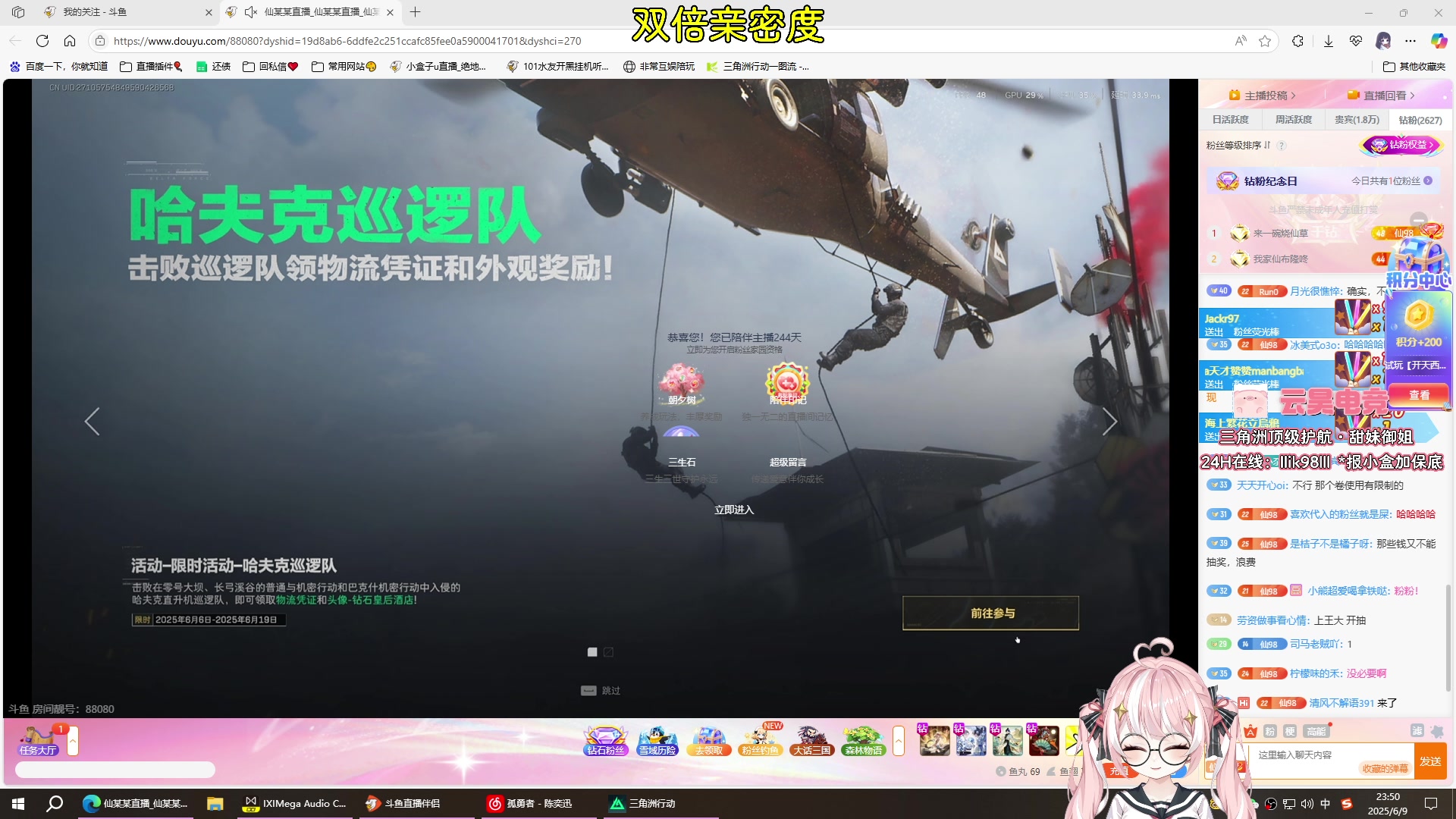Expand the activity icons list arrow
The height and width of the screenshot is (819, 1456).
click(x=899, y=741)
